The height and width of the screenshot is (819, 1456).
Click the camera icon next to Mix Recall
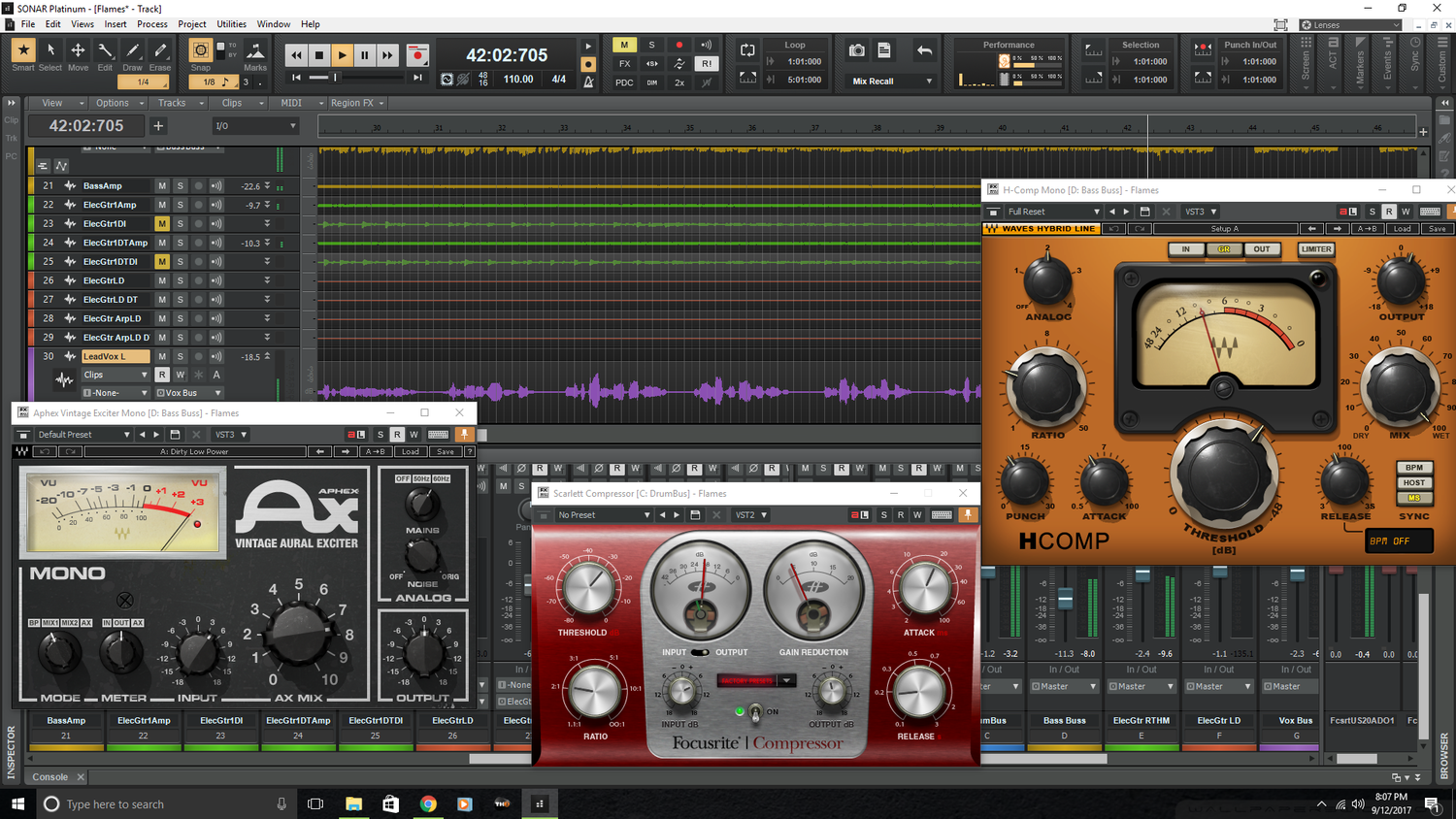point(855,49)
